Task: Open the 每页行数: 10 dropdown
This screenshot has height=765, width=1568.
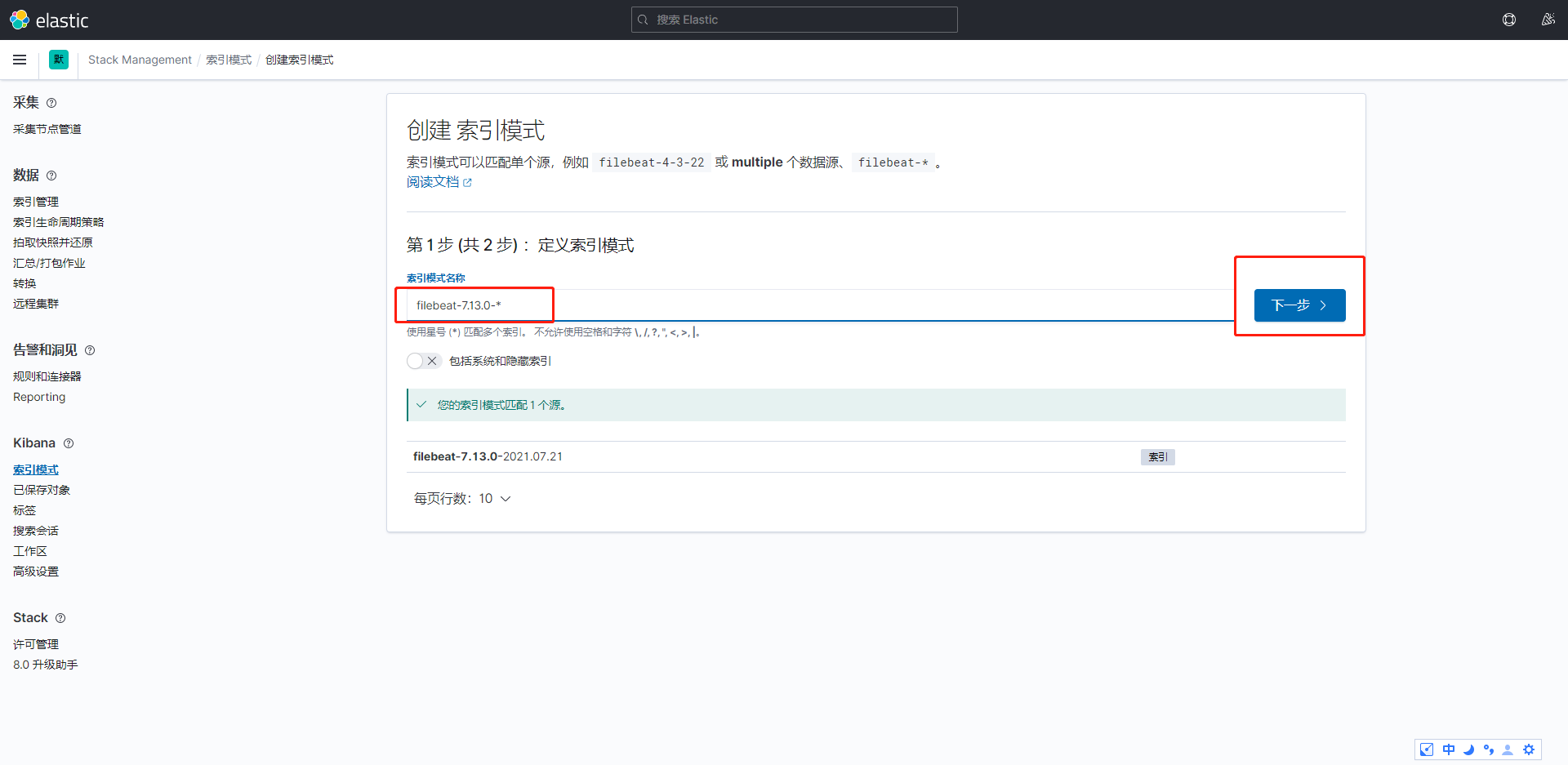Action: 462,498
